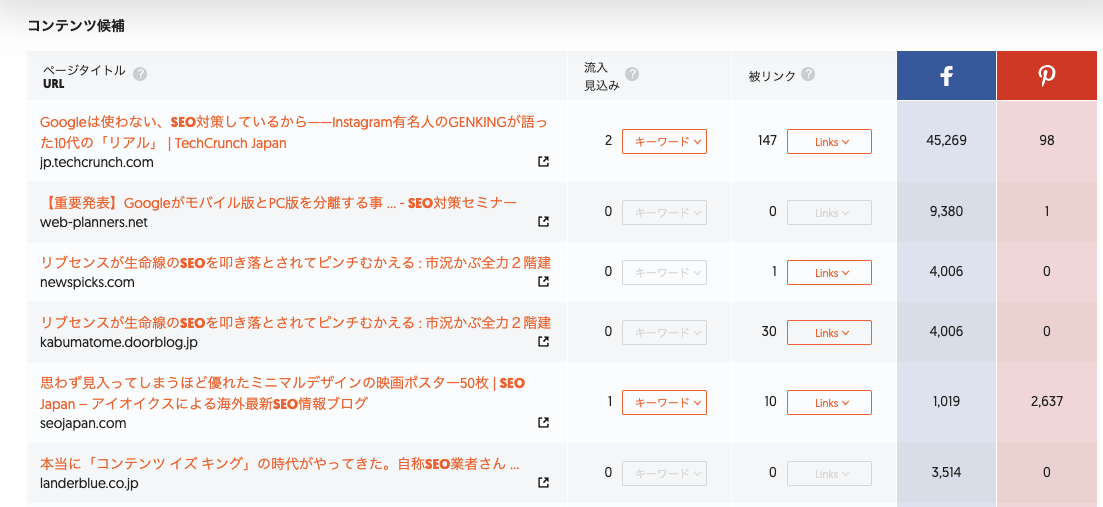
Task: Open external link icon for kabumatome.doorblog.jp
Action: [x=543, y=342]
